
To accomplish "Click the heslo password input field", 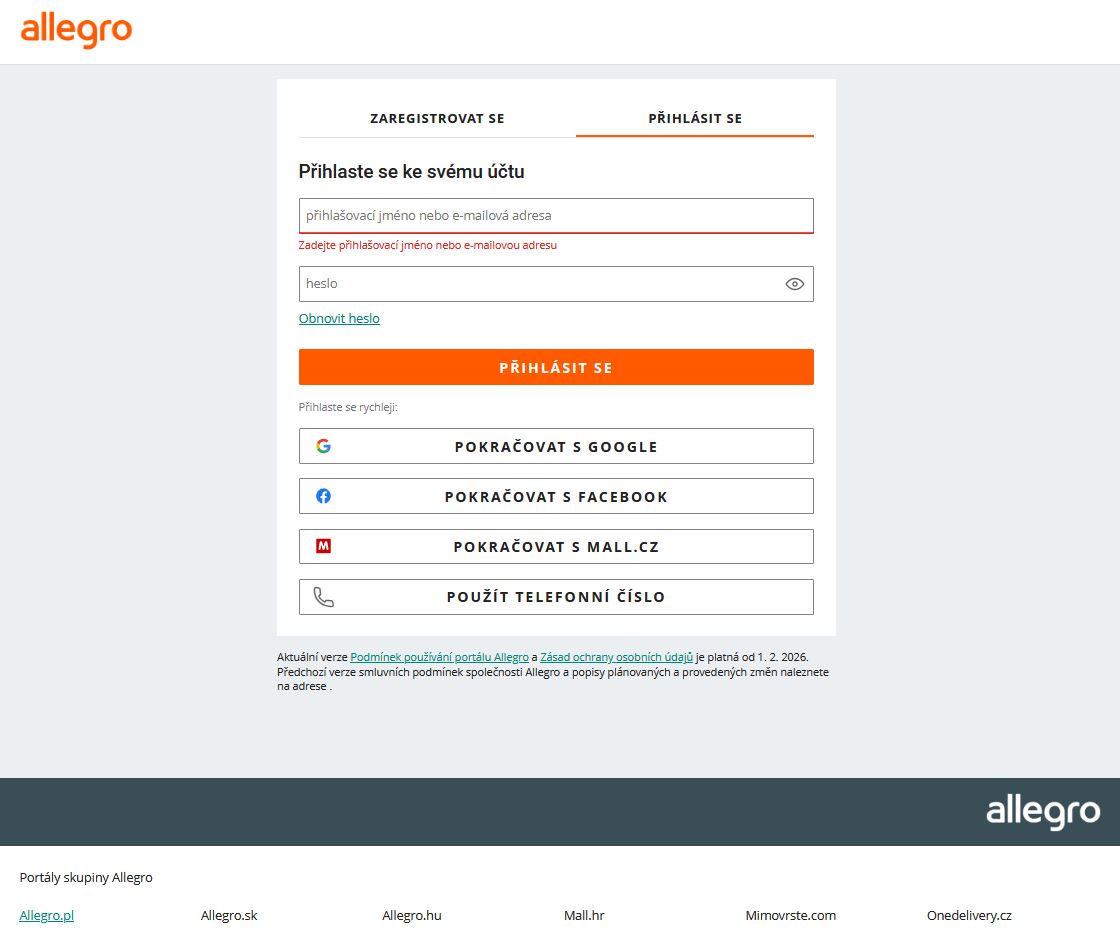I will point(540,283).
